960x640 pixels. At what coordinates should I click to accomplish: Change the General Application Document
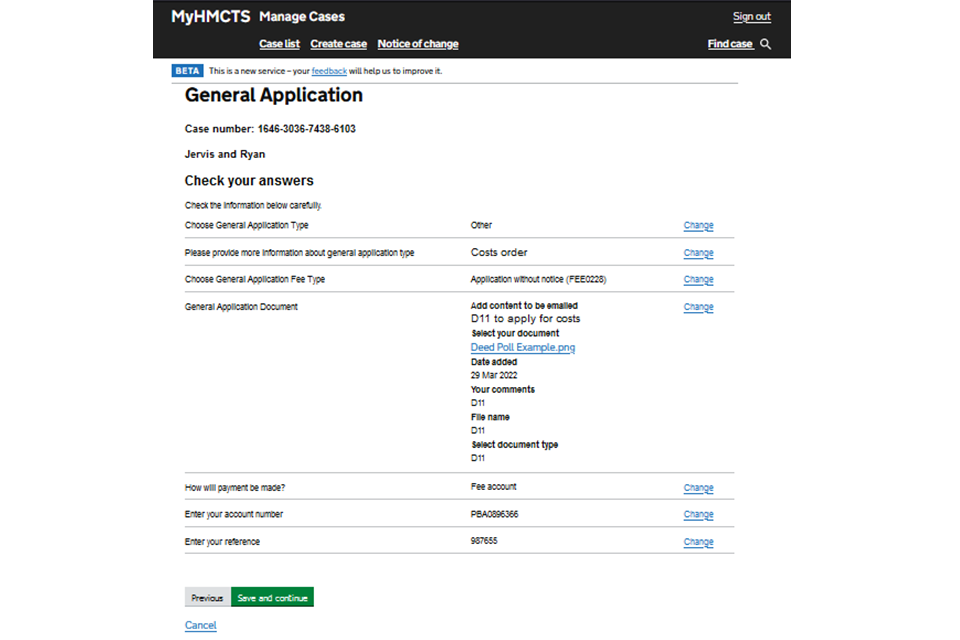coord(698,307)
